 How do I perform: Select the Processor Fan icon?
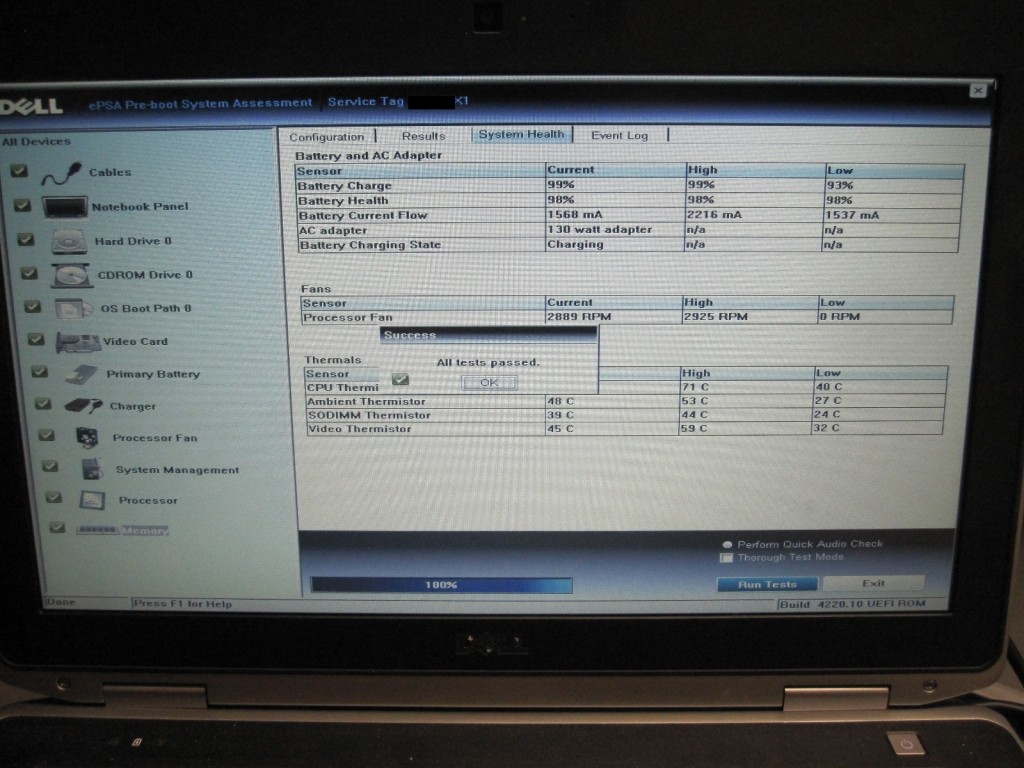pyautogui.click(x=88, y=438)
